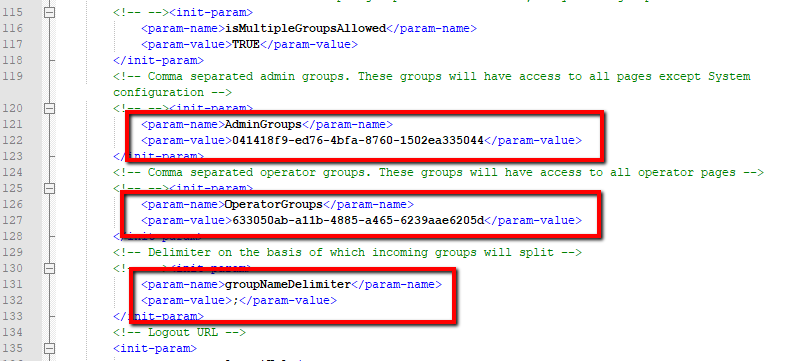Screen dimensions: 804x361
Task: Collapse the fold marker on line 130
Action: coord(49,269)
